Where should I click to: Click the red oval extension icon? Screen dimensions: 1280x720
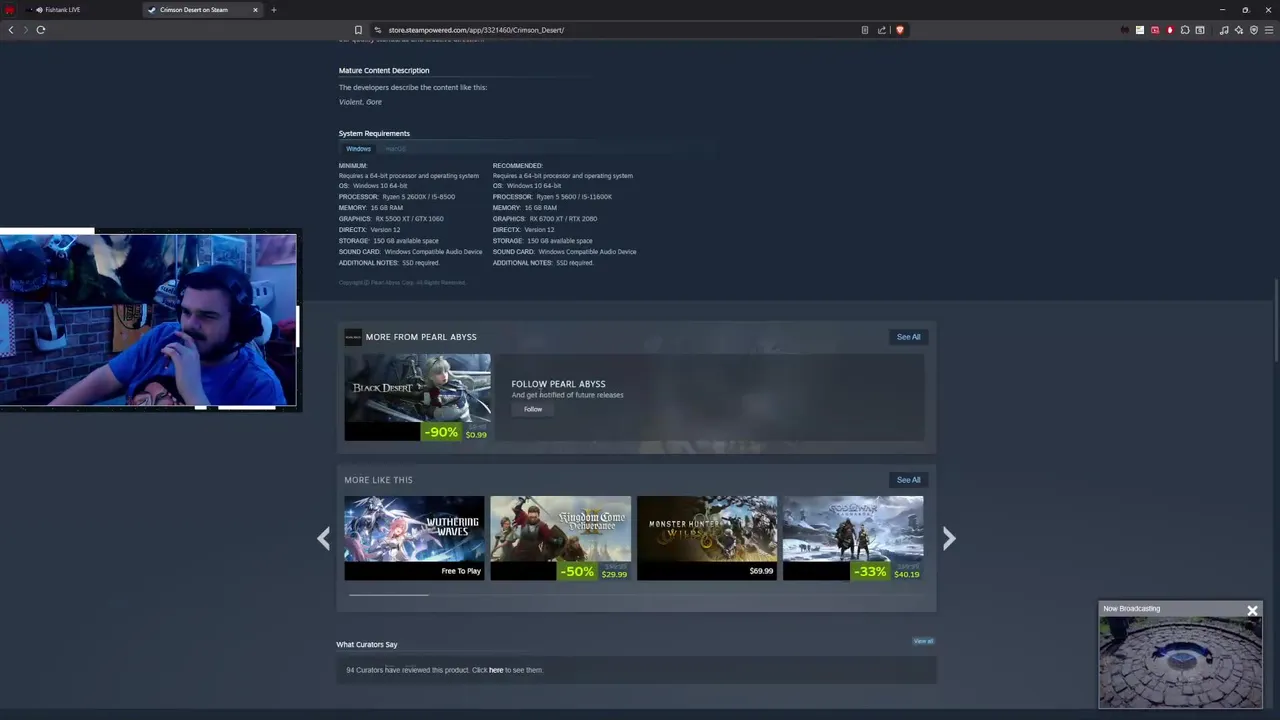click(1170, 30)
